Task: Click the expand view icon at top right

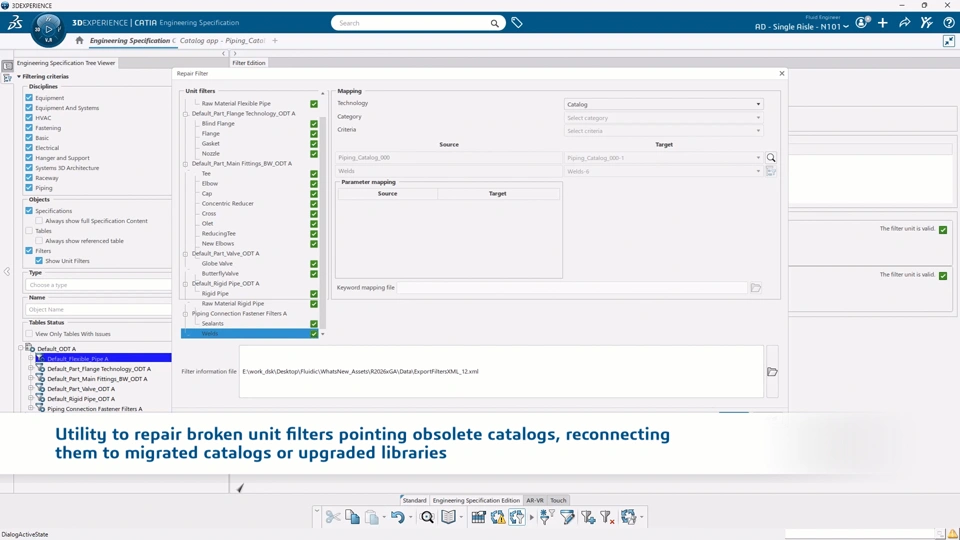Action: [x=948, y=41]
